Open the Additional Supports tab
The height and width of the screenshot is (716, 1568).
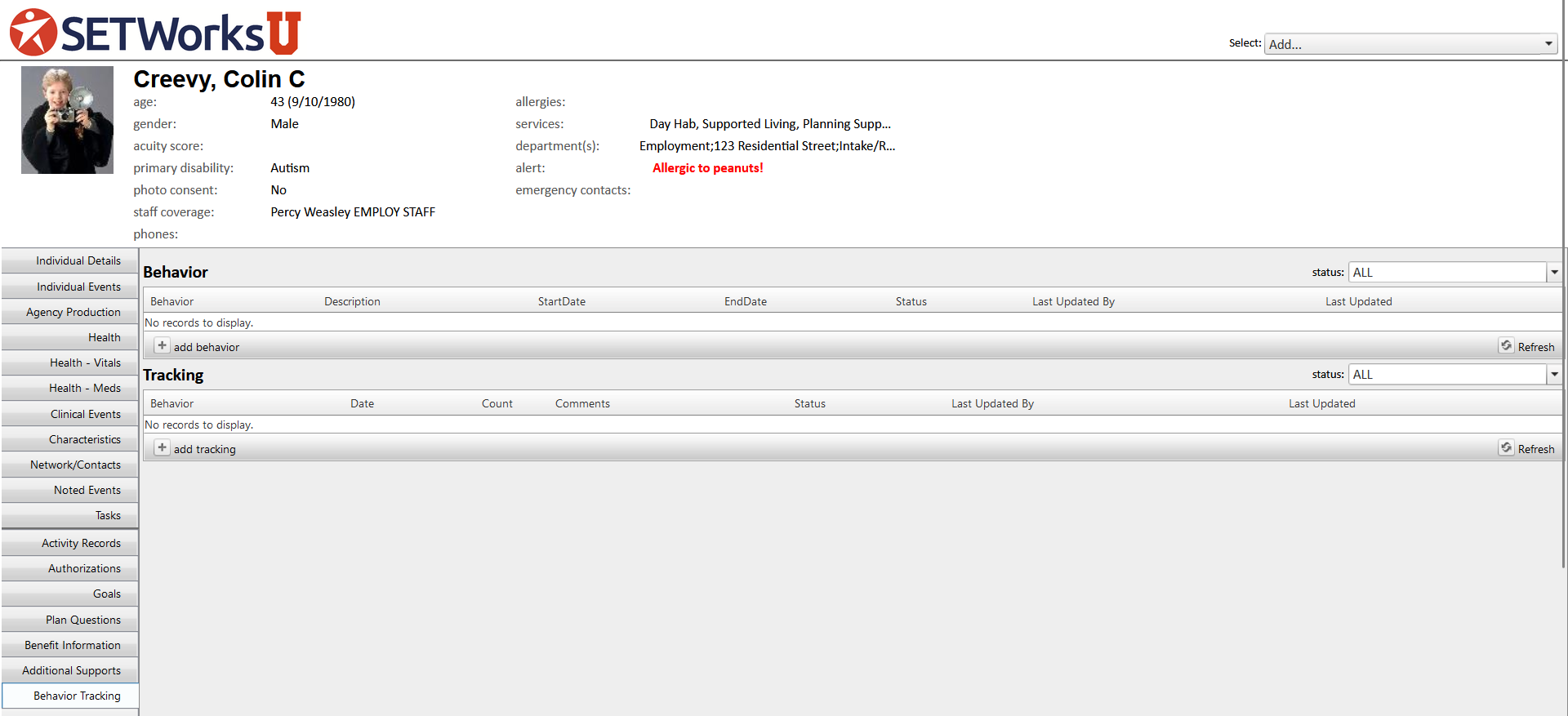click(70, 670)
